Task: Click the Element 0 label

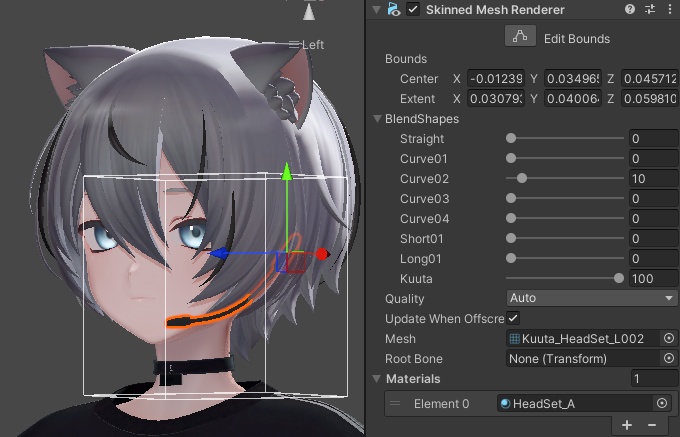Action: [x=441, y=404]
